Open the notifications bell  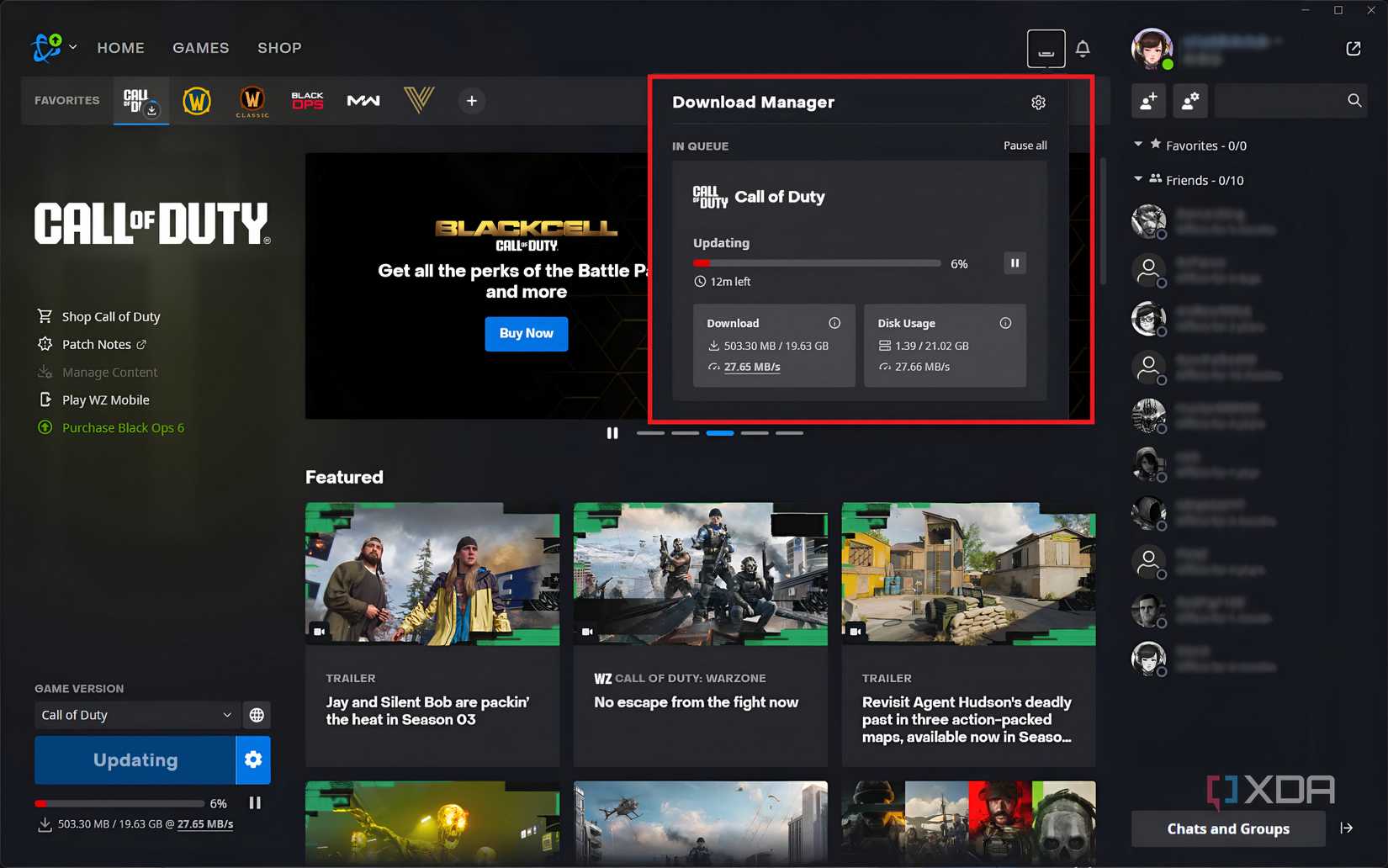(x=1083, y=48)
